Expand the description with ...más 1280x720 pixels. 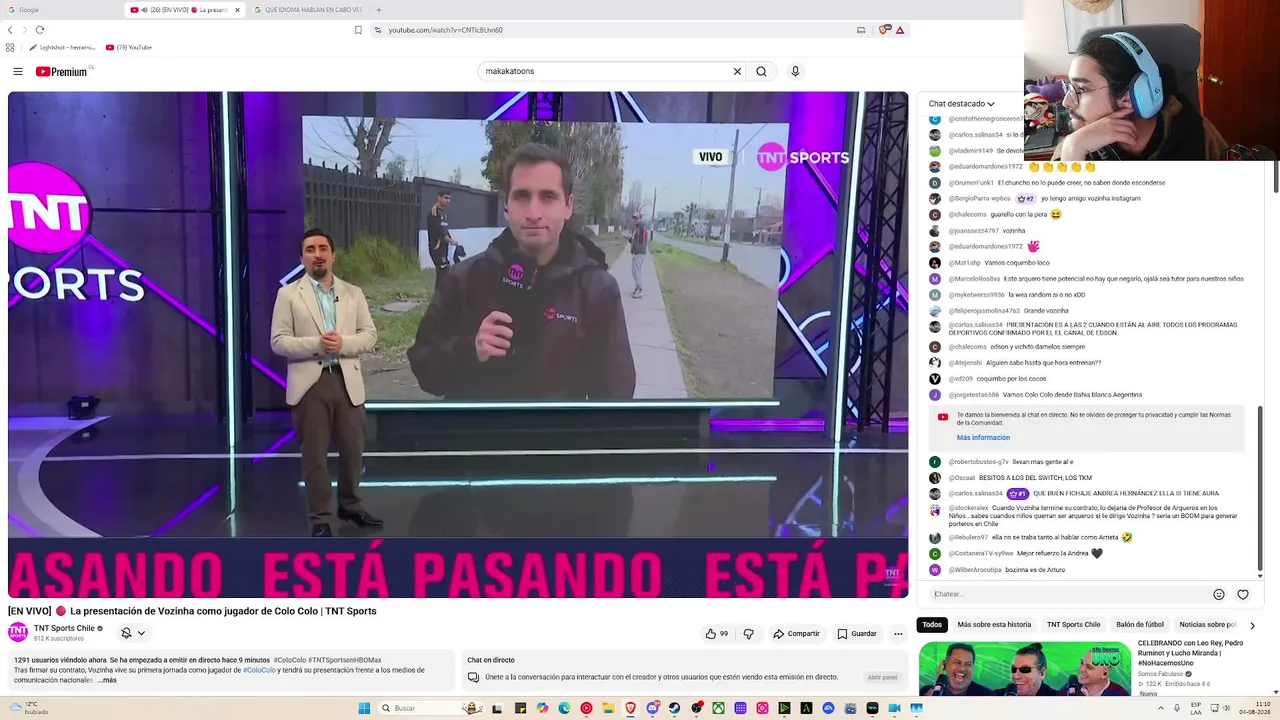tap(107, 680)
